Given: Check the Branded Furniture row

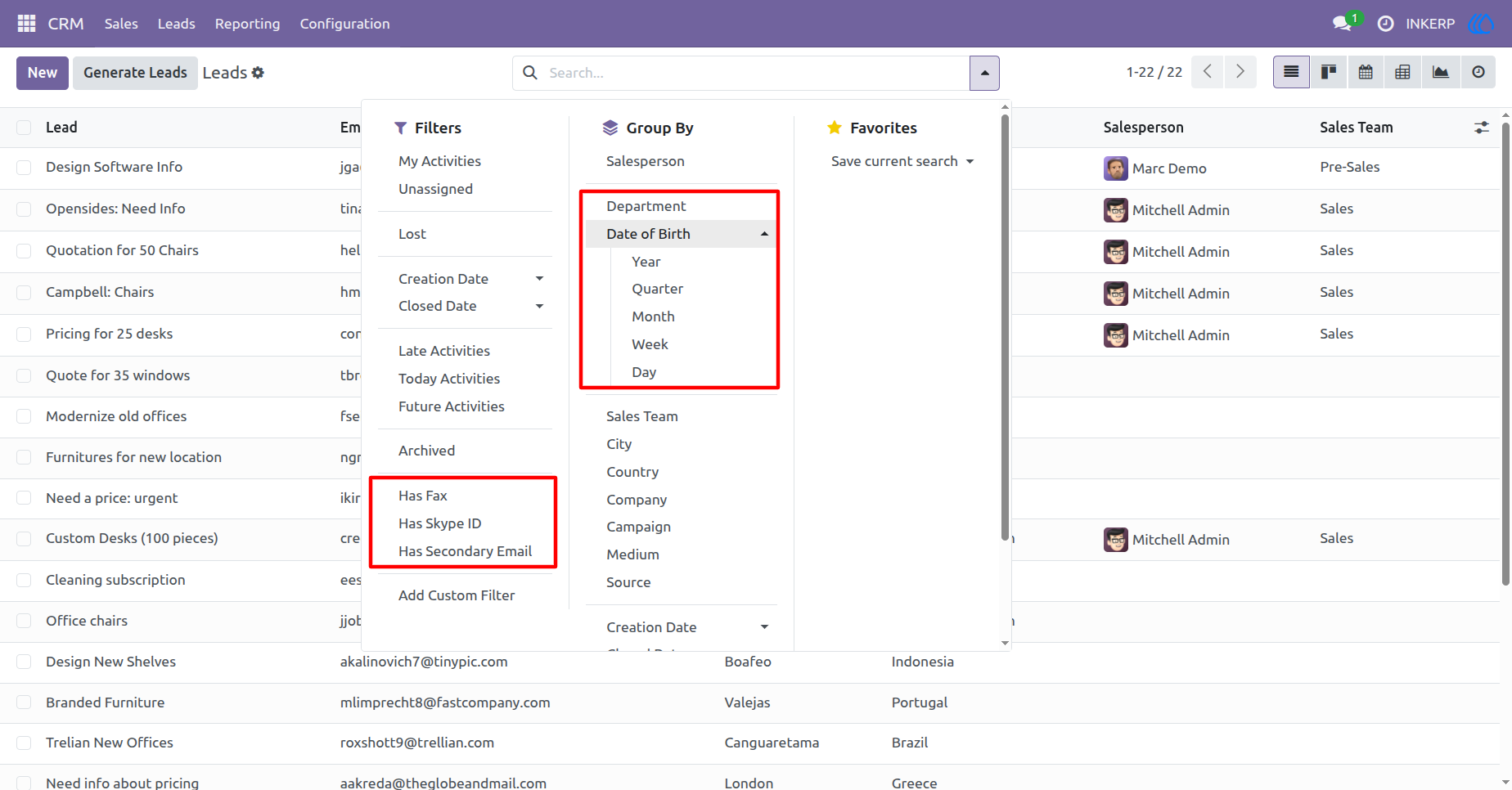Looking at the screenshot, I should (x=24, y=702).
